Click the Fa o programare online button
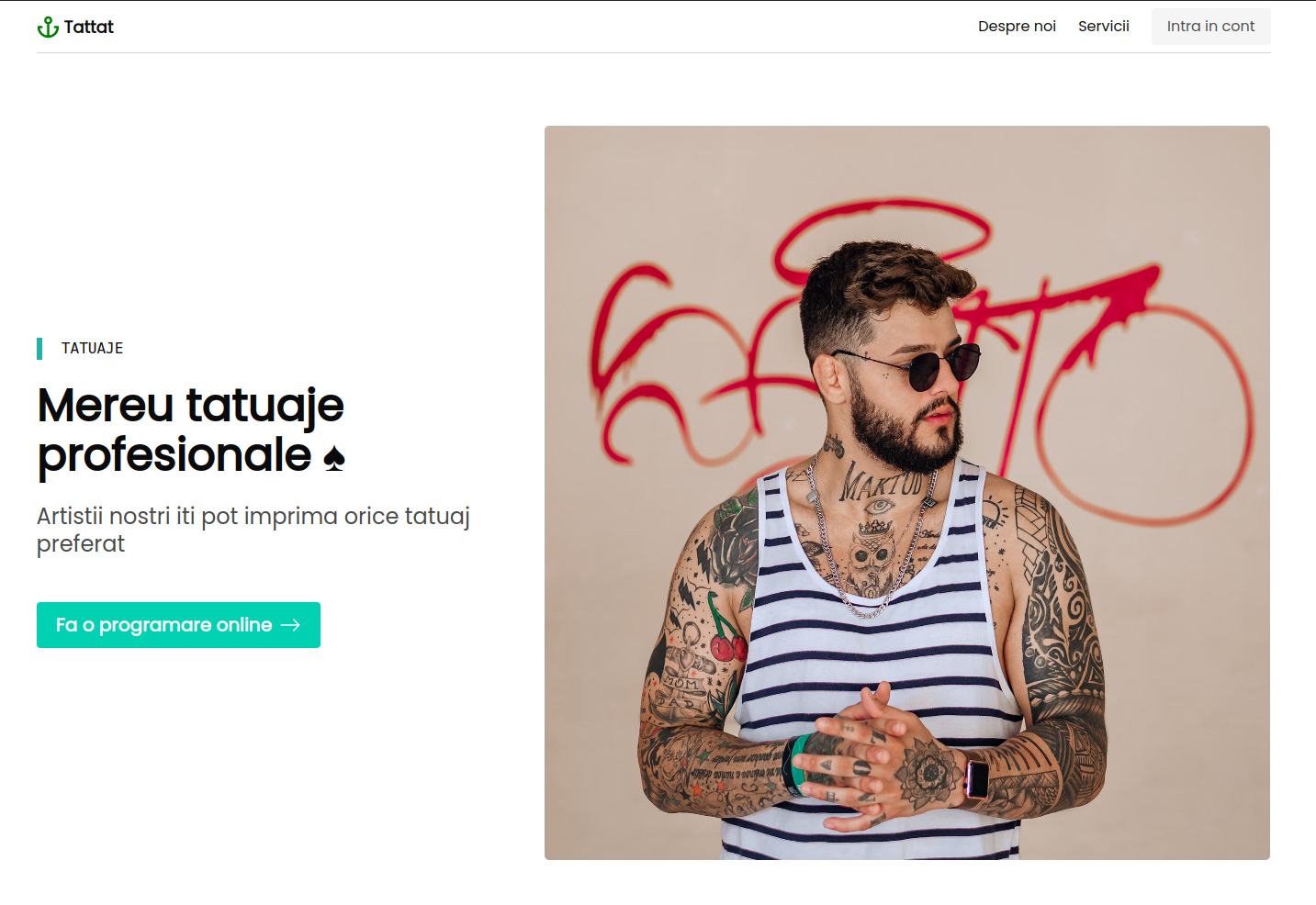 [178, 625]
